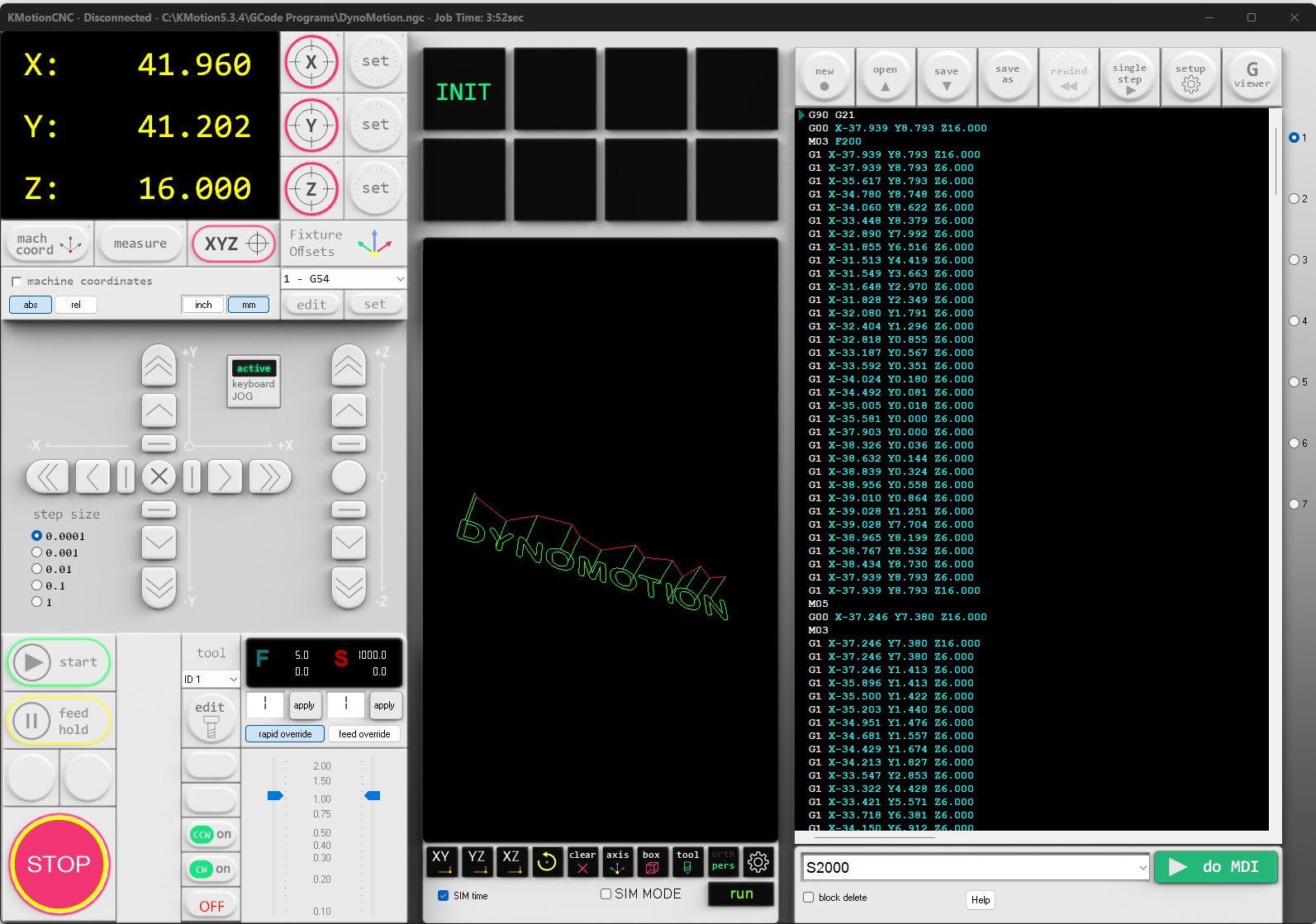
Task: Enable the machine coordinates checkbox
Action: coord(17,282)
